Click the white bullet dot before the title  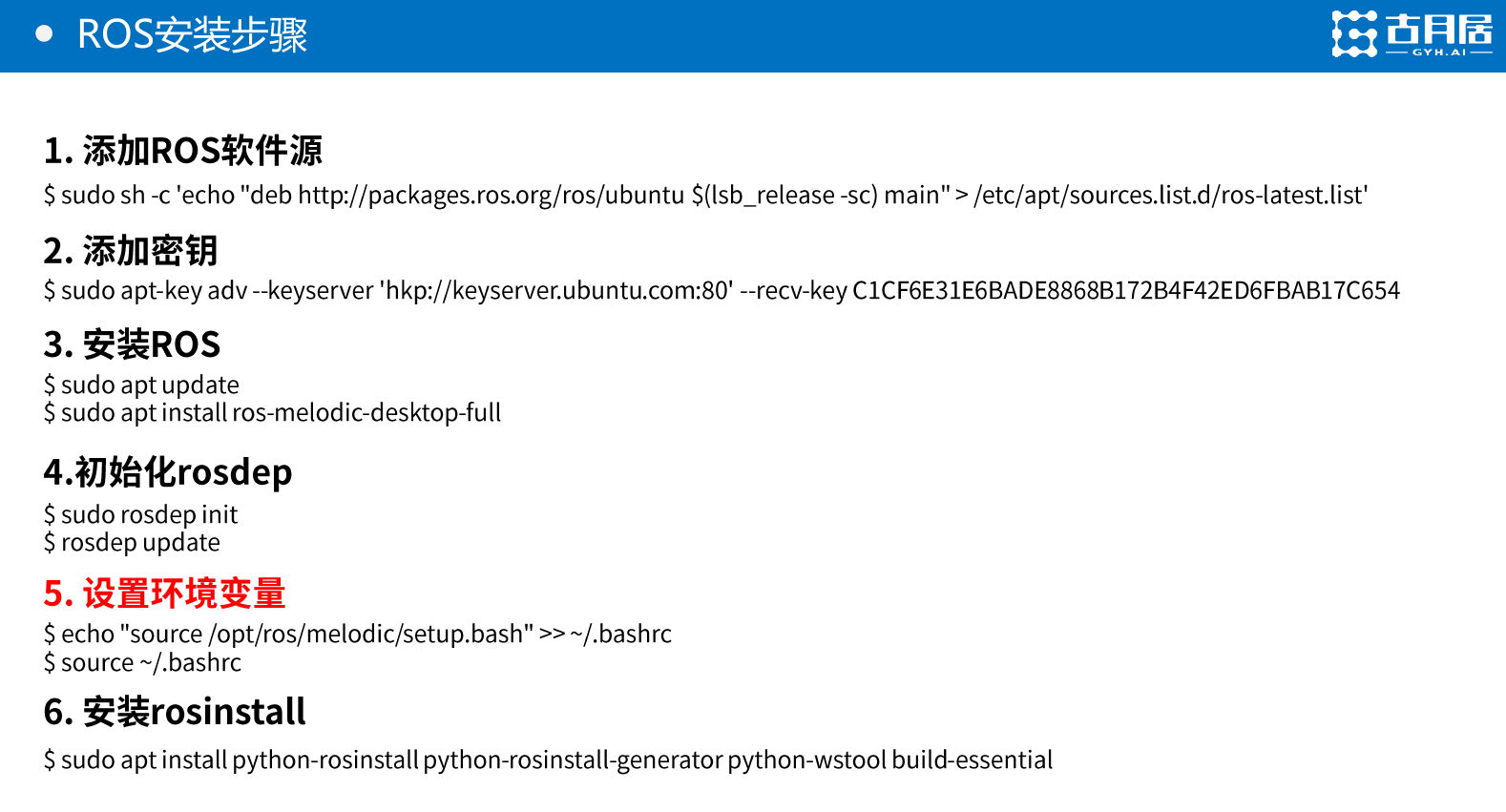[x=44, y=34]
